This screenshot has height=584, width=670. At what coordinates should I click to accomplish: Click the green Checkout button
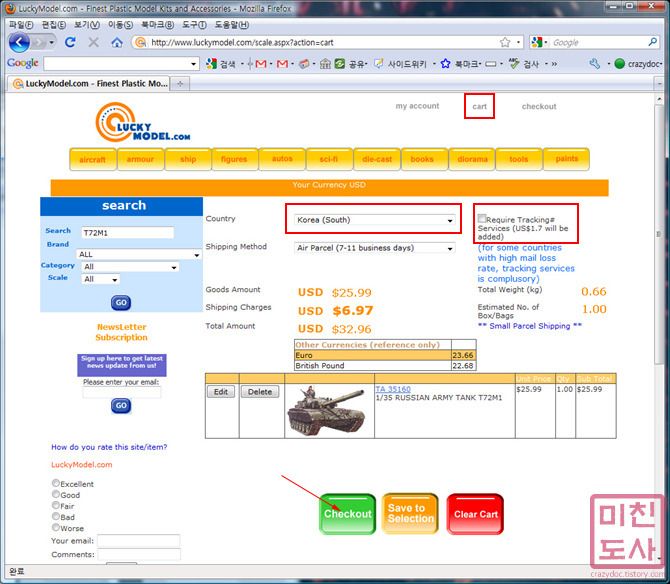click(347, 514)
